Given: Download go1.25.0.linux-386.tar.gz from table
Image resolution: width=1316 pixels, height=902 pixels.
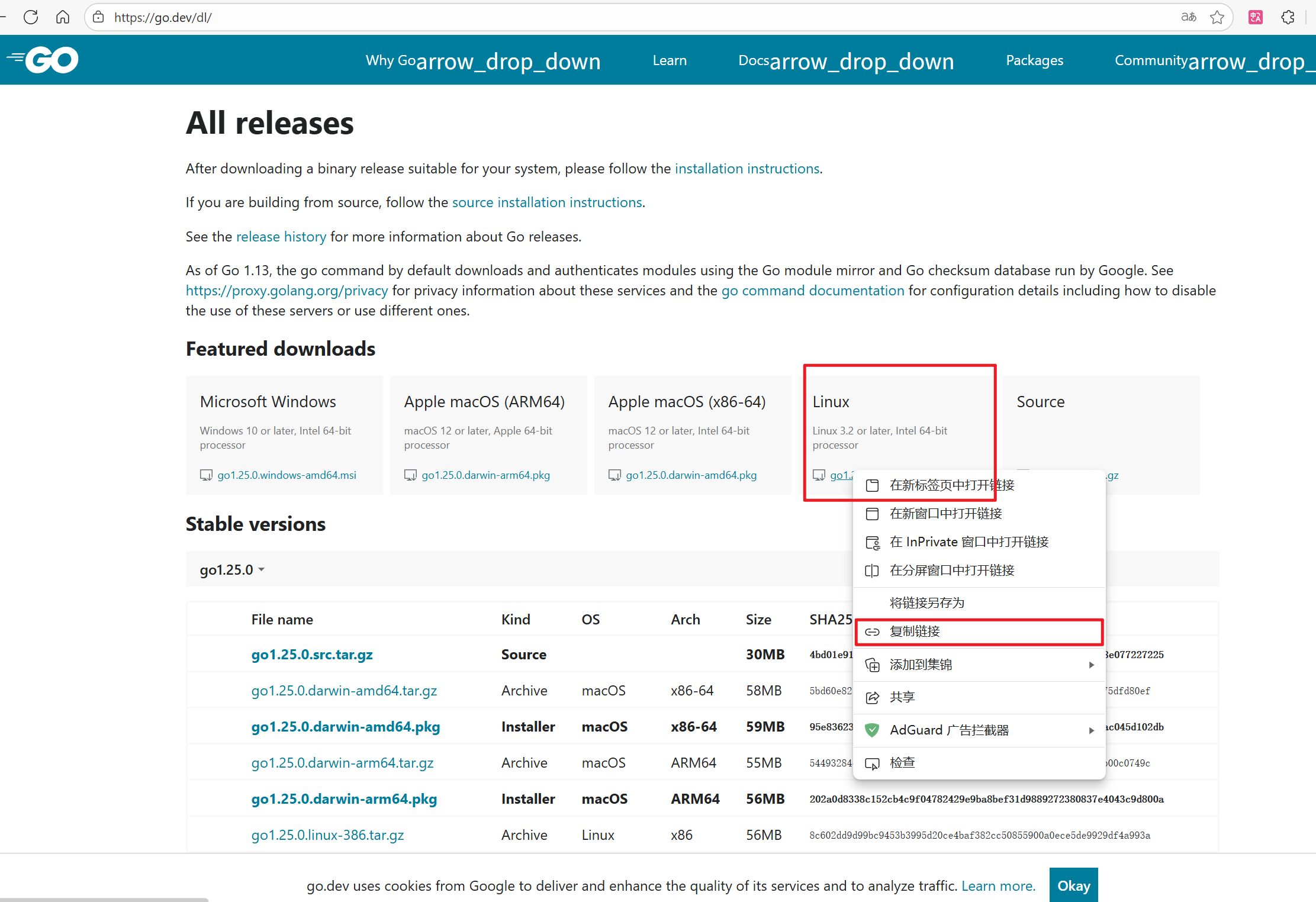Looking at the screenshot, I should (x=327, y=835).
